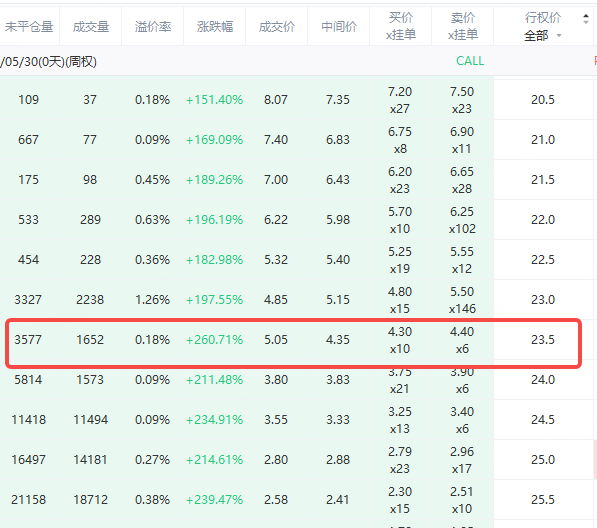Click the small arrow beside 全部
This screenshot has height=528, width=597.
[559, 36]
